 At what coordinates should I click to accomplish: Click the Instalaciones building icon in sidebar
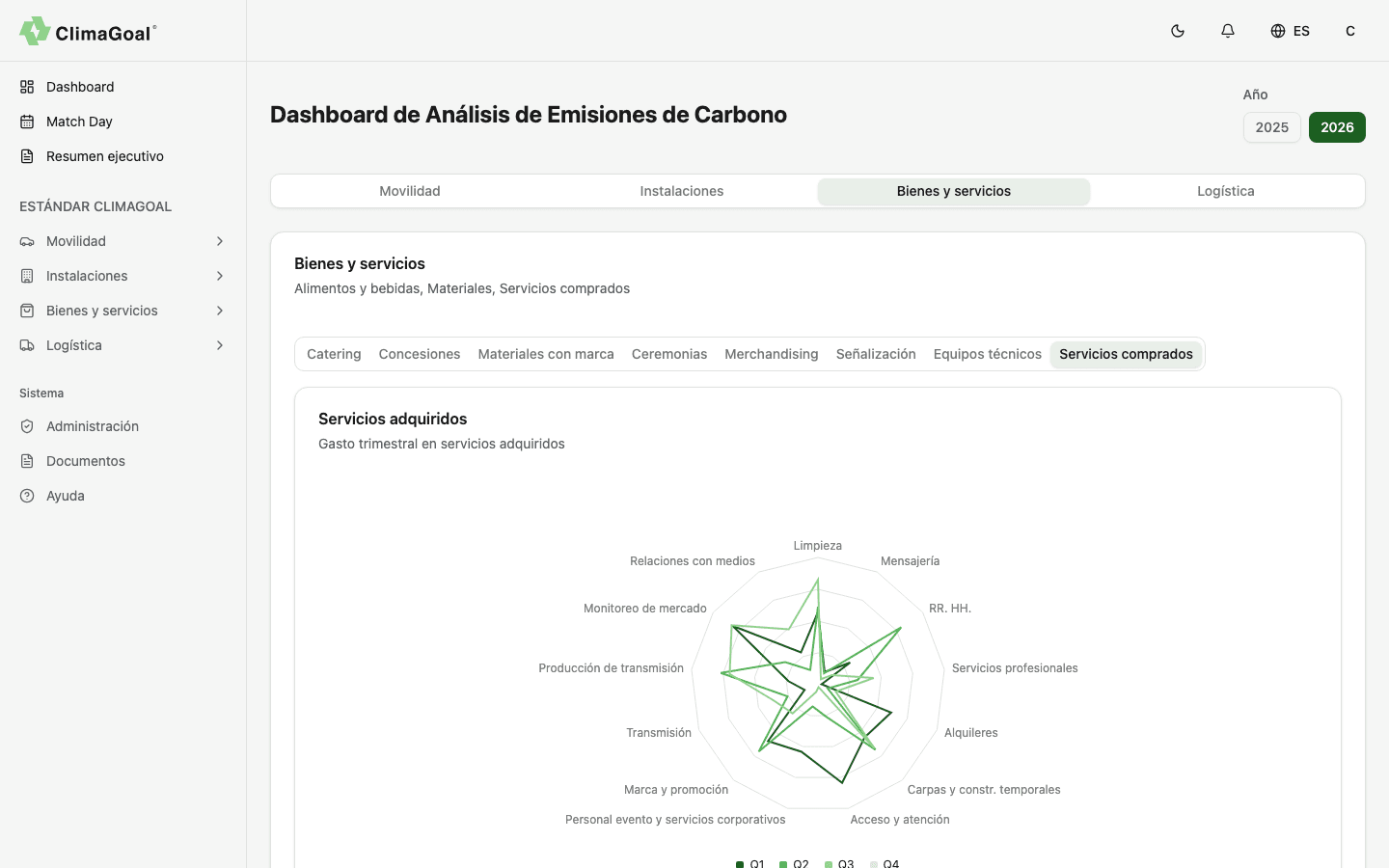coord(27,276)
